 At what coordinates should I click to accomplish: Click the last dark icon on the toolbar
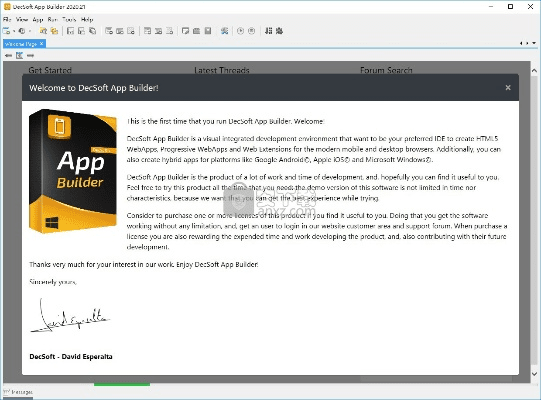point(279,31)
